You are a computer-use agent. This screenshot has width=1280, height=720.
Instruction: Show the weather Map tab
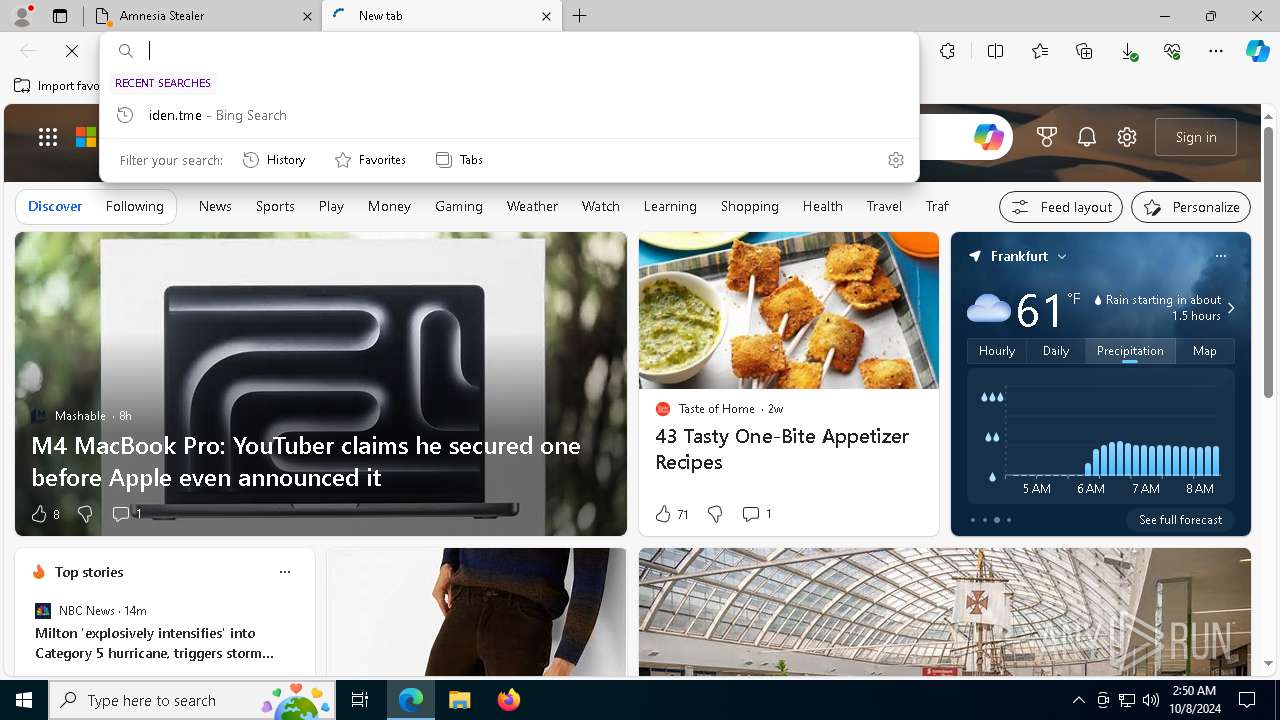point(1205,351)
